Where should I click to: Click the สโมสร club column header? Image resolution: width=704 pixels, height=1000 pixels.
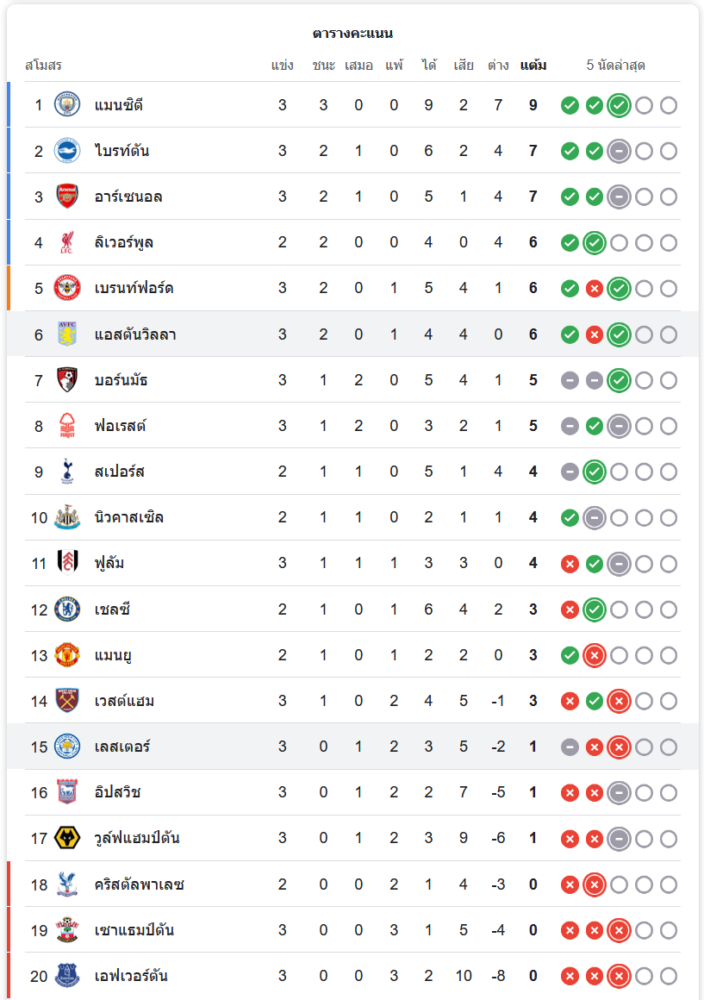(x=43, y=66)
